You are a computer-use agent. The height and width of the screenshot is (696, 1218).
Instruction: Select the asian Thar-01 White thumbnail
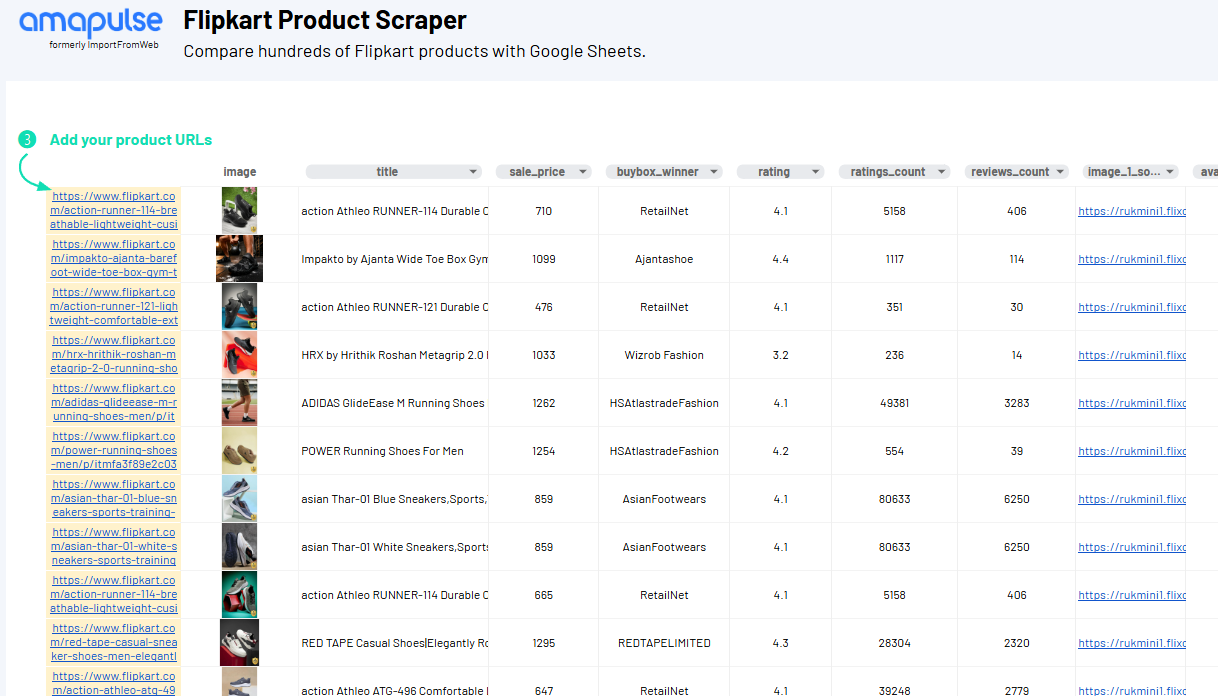click(239, 546)
